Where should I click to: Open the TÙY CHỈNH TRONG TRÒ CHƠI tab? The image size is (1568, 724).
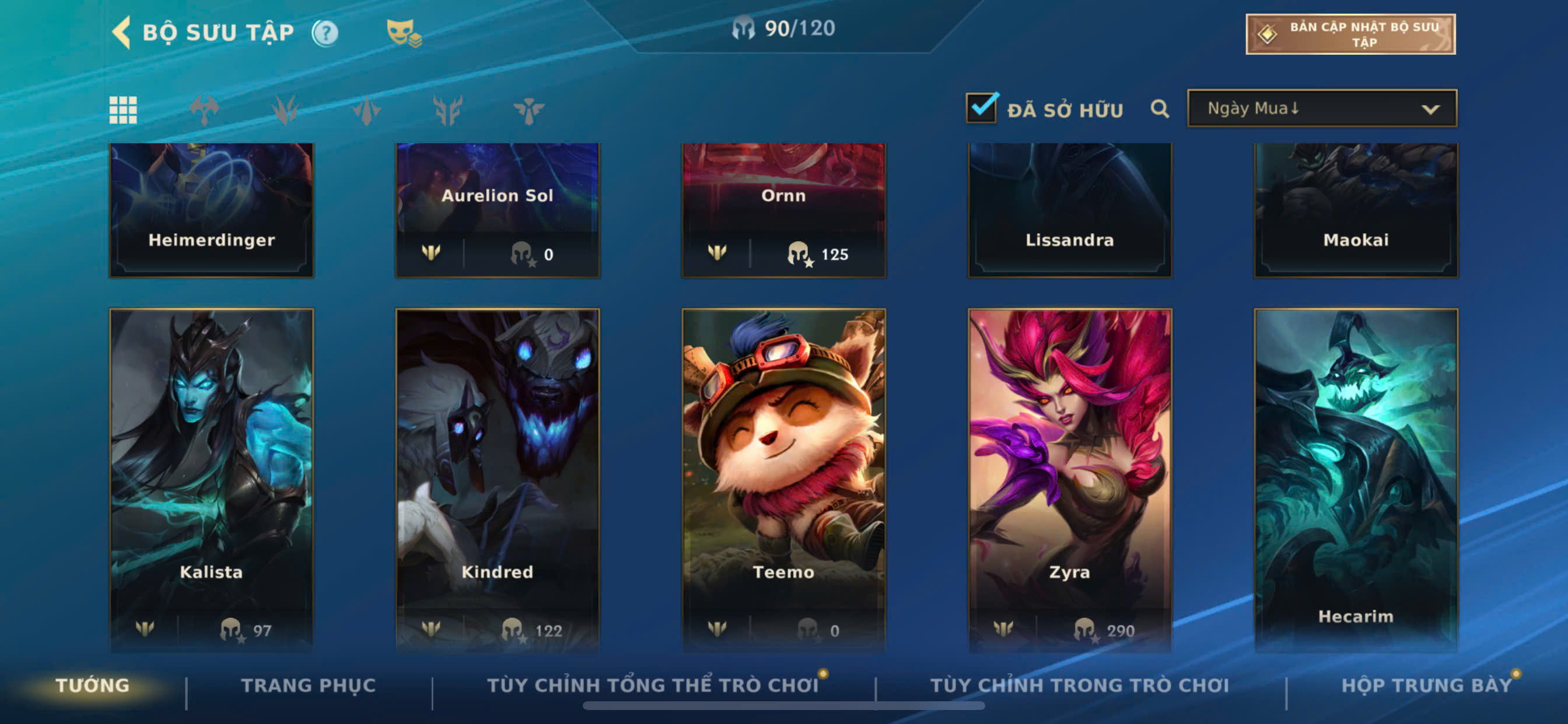(1079, 685)
